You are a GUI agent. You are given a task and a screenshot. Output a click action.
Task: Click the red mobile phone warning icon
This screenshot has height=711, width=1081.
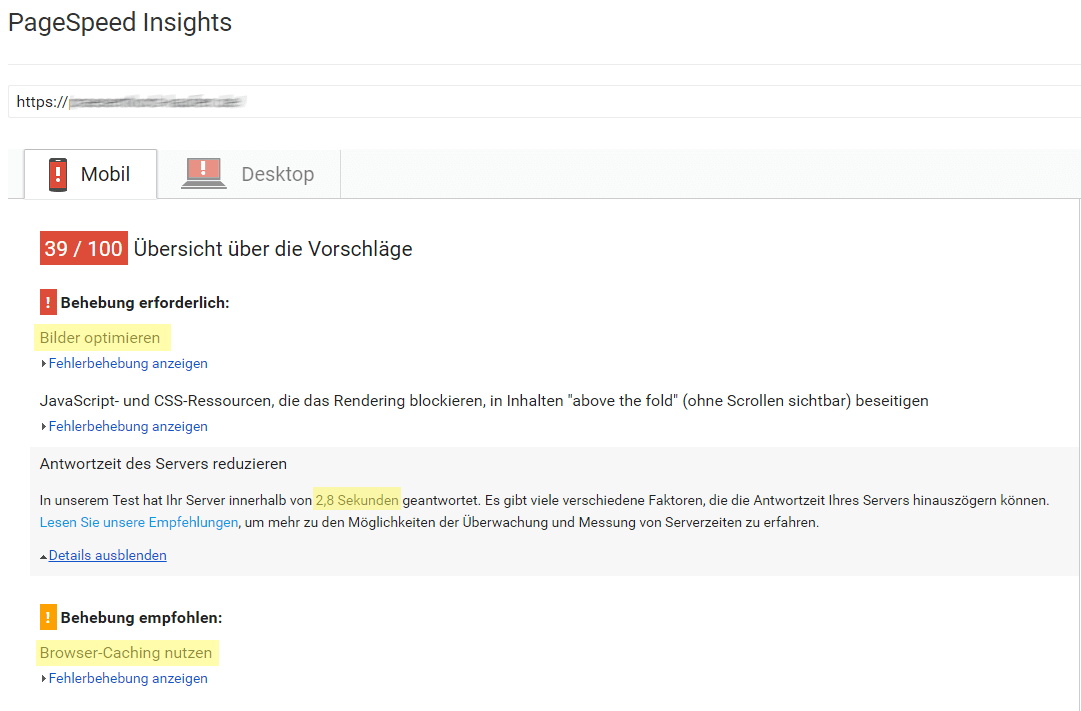(58, 174)
